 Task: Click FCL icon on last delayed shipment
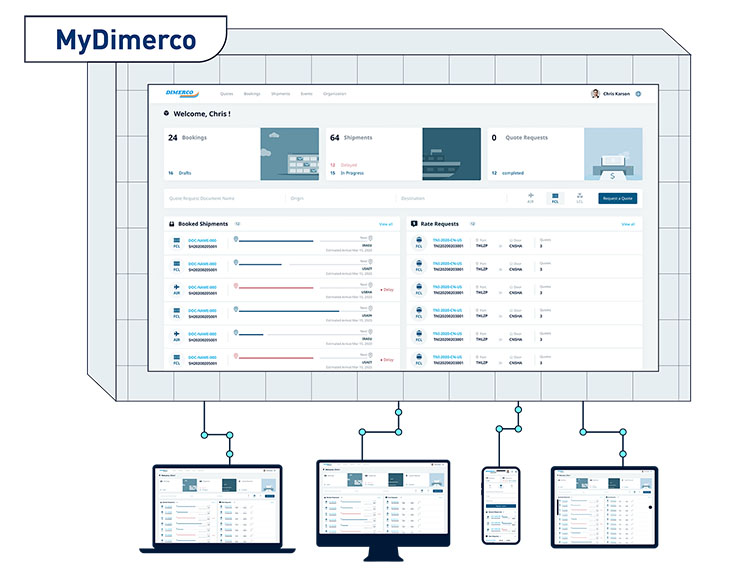pyautogui.click(x=176, y=359)
